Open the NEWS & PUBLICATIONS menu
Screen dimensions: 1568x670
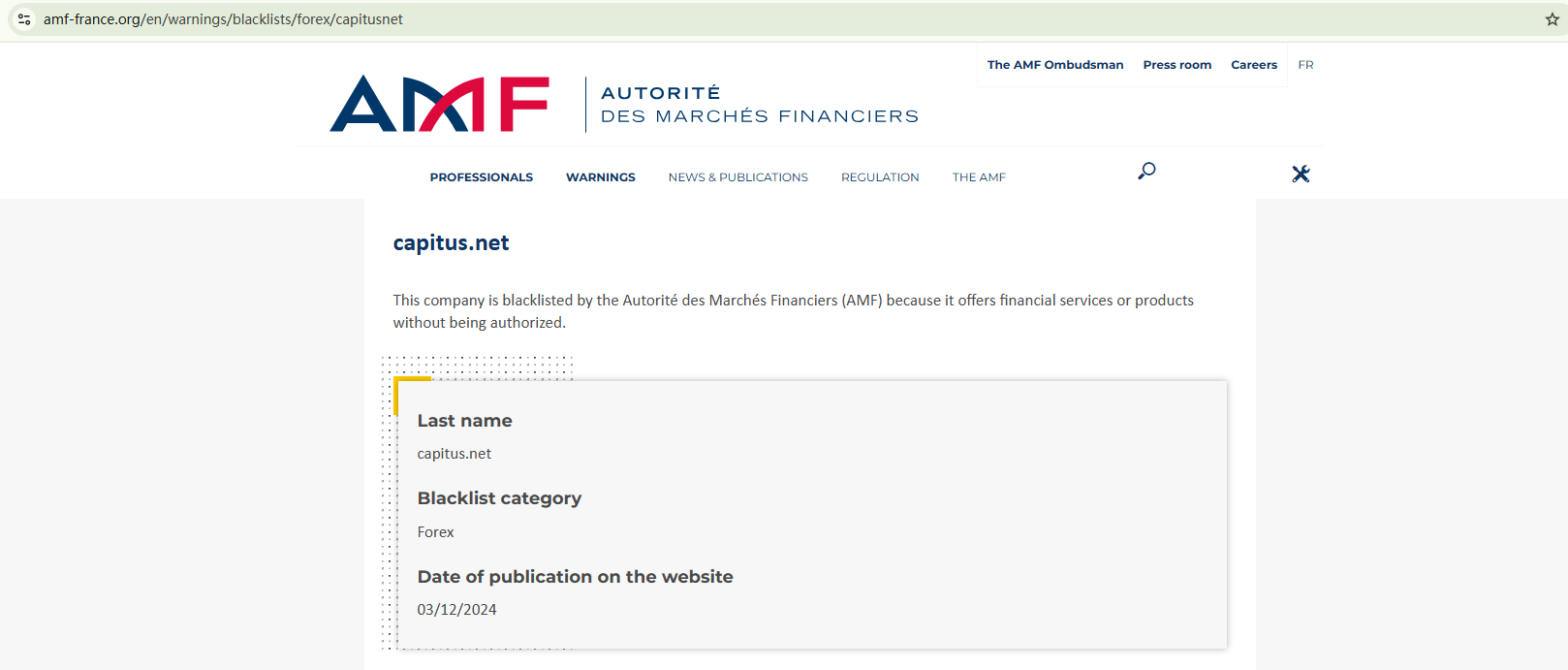pyautogui.click(x=737, y=176)
